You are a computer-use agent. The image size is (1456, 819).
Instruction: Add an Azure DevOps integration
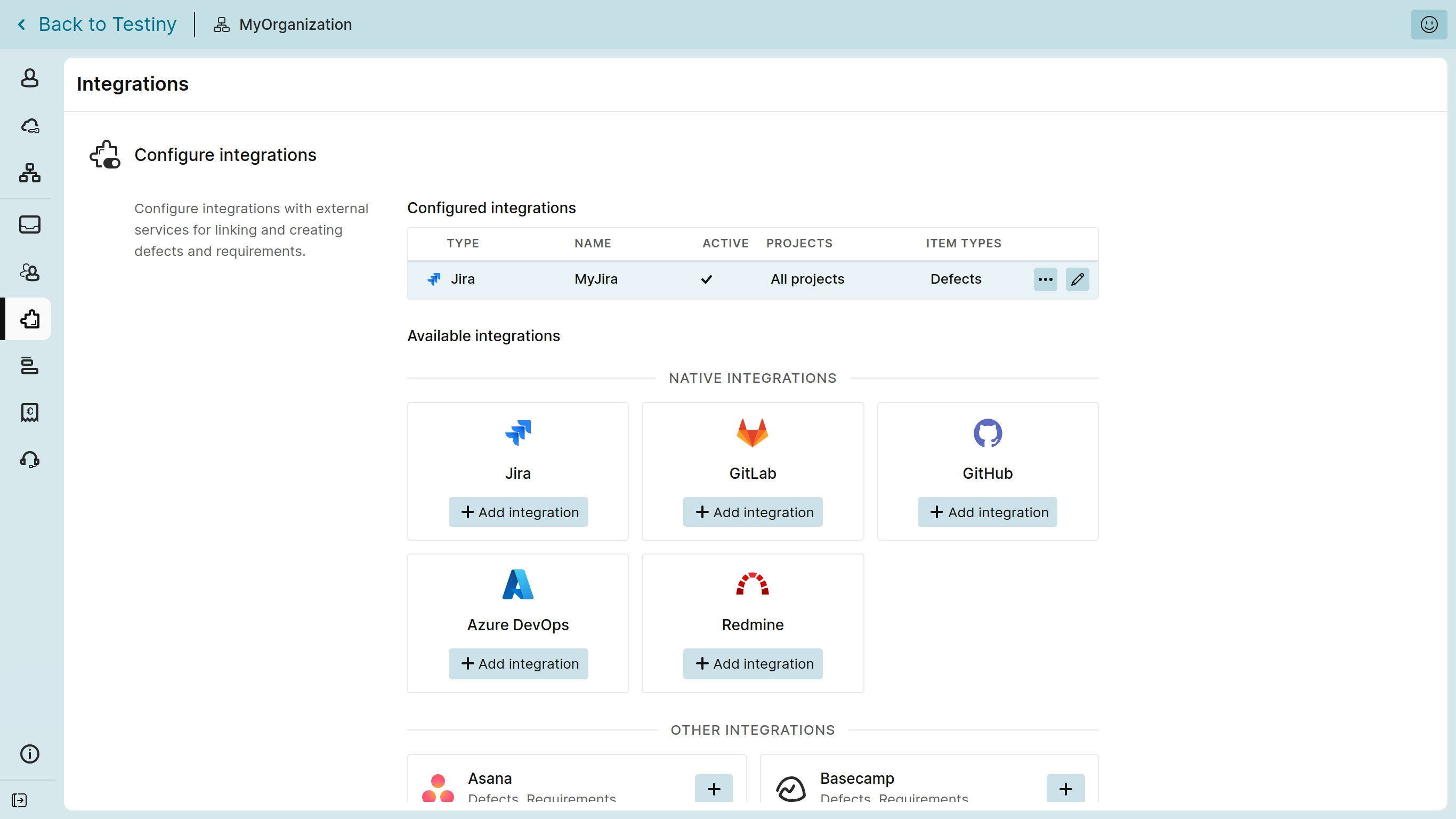pos(517,663)
